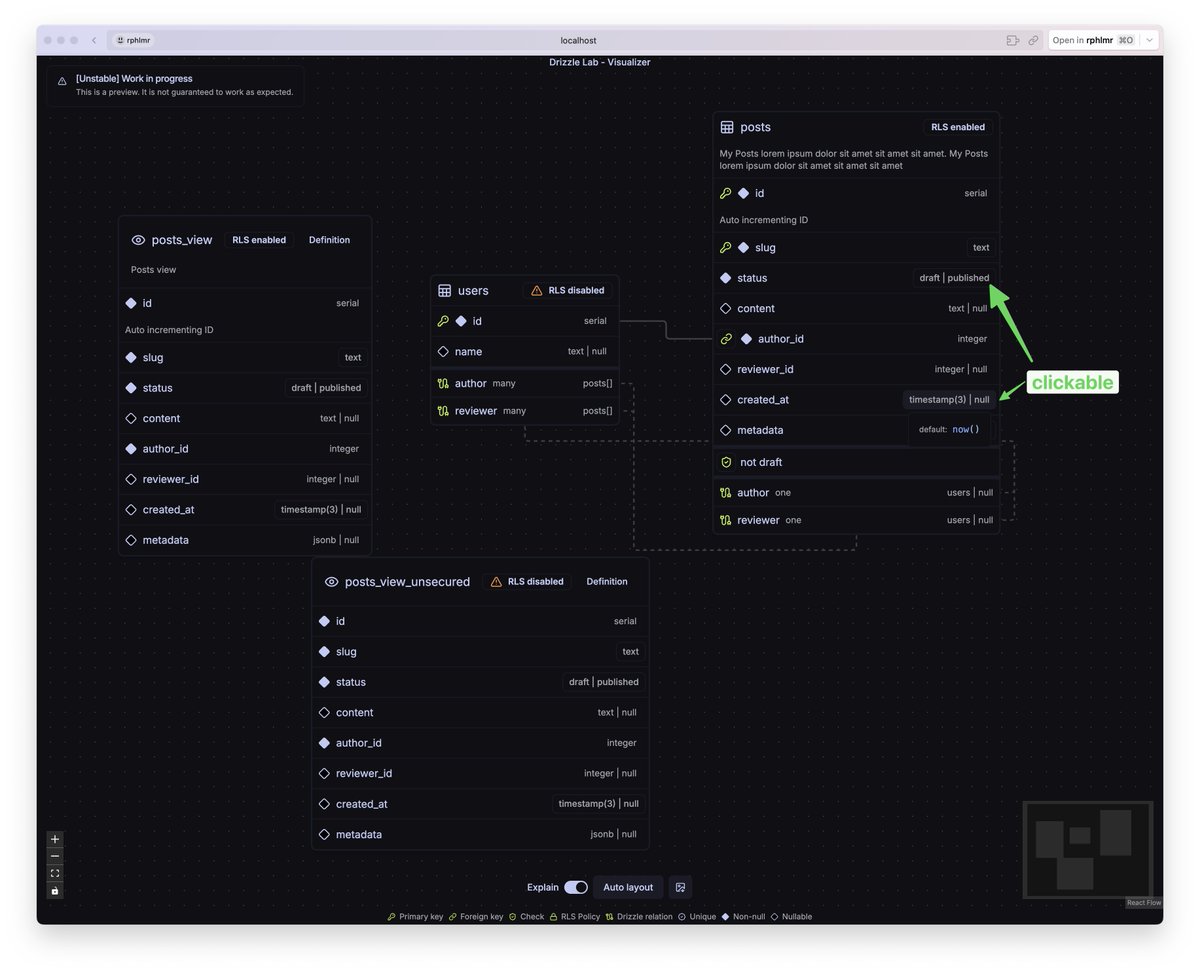Click the Drizzle relation legend entry

coord(639,917)
